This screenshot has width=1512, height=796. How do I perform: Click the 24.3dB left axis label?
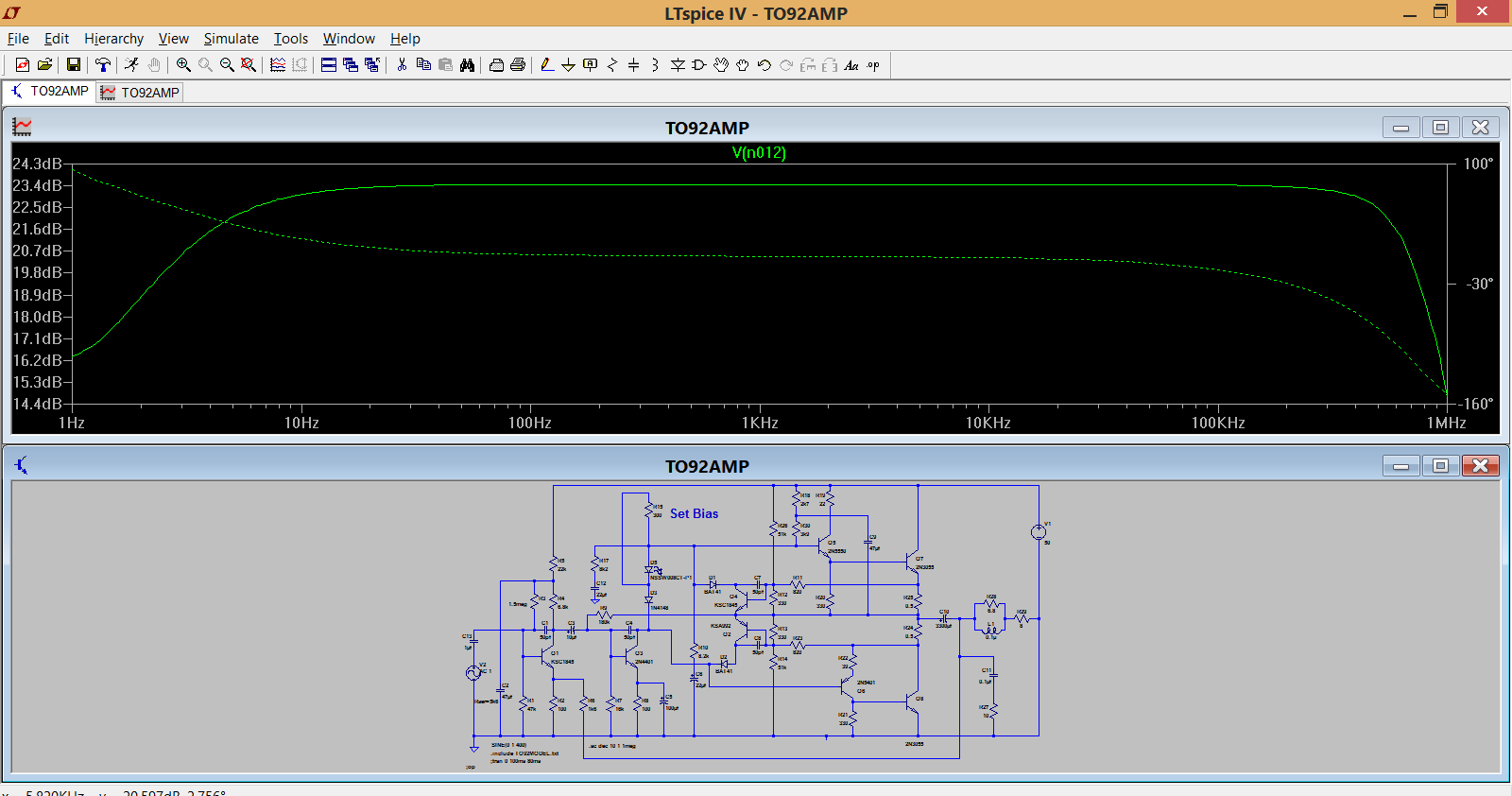[37, 164]
